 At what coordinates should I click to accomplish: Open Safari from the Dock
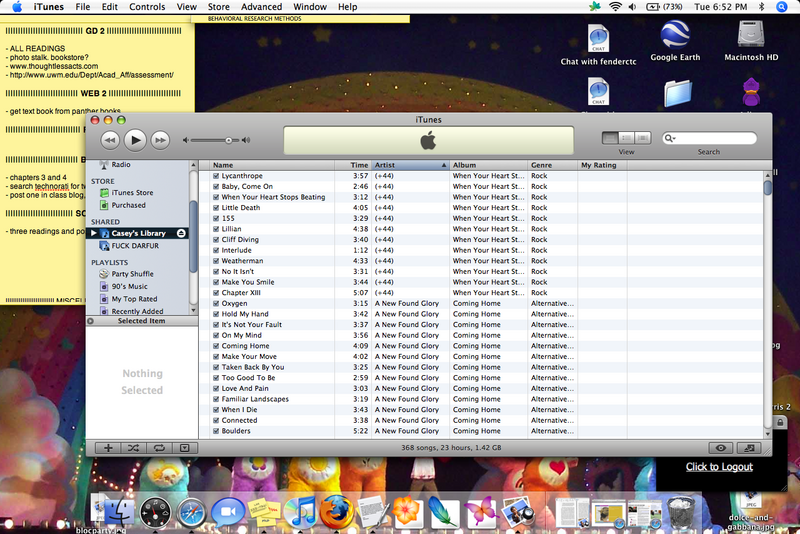click(191, 513)
